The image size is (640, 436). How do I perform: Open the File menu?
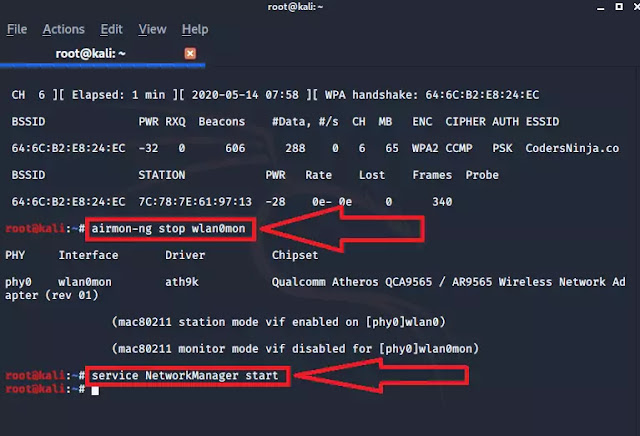tap(17, 29)
